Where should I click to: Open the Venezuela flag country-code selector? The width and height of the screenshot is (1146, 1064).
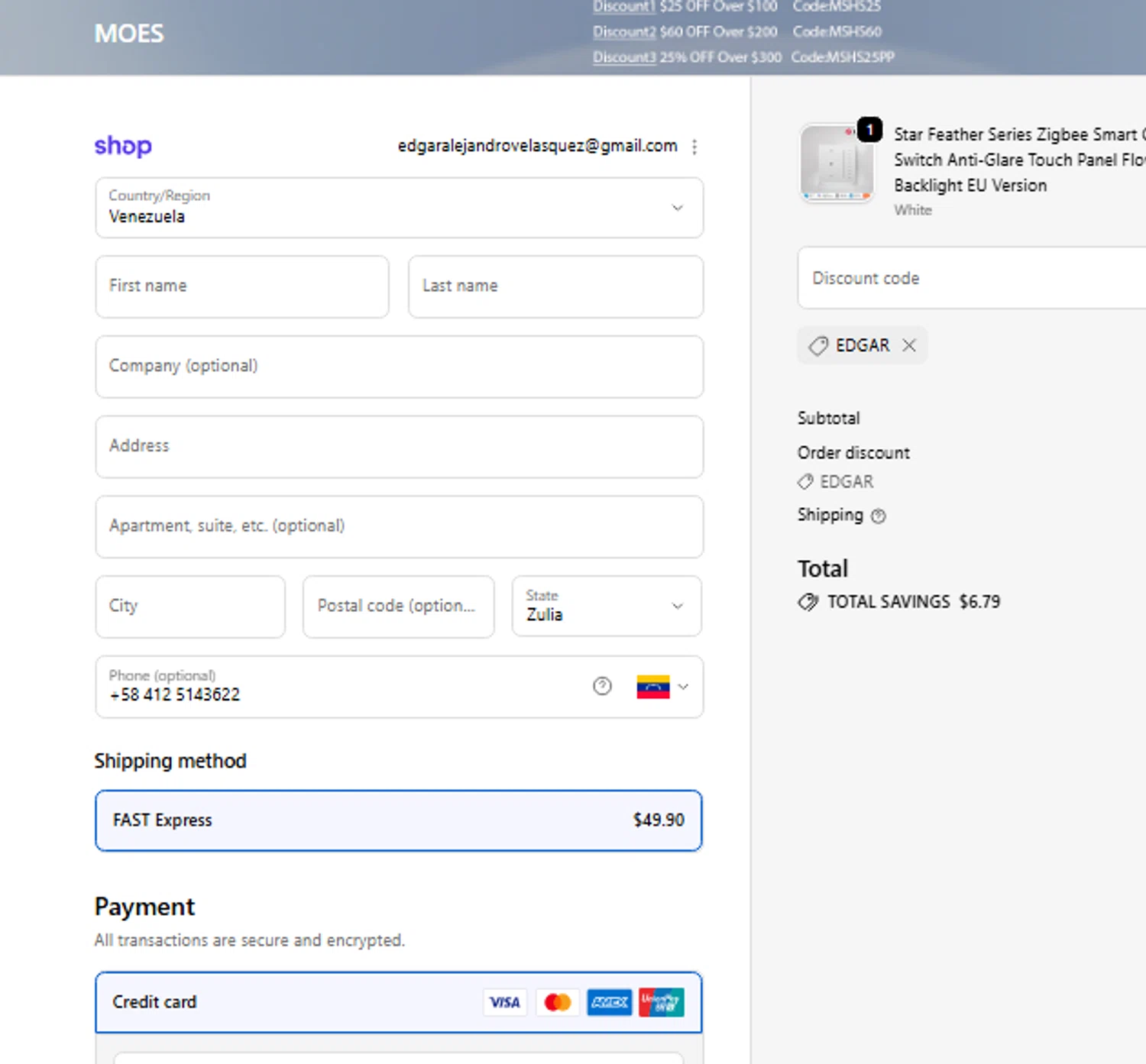(662, 687)
